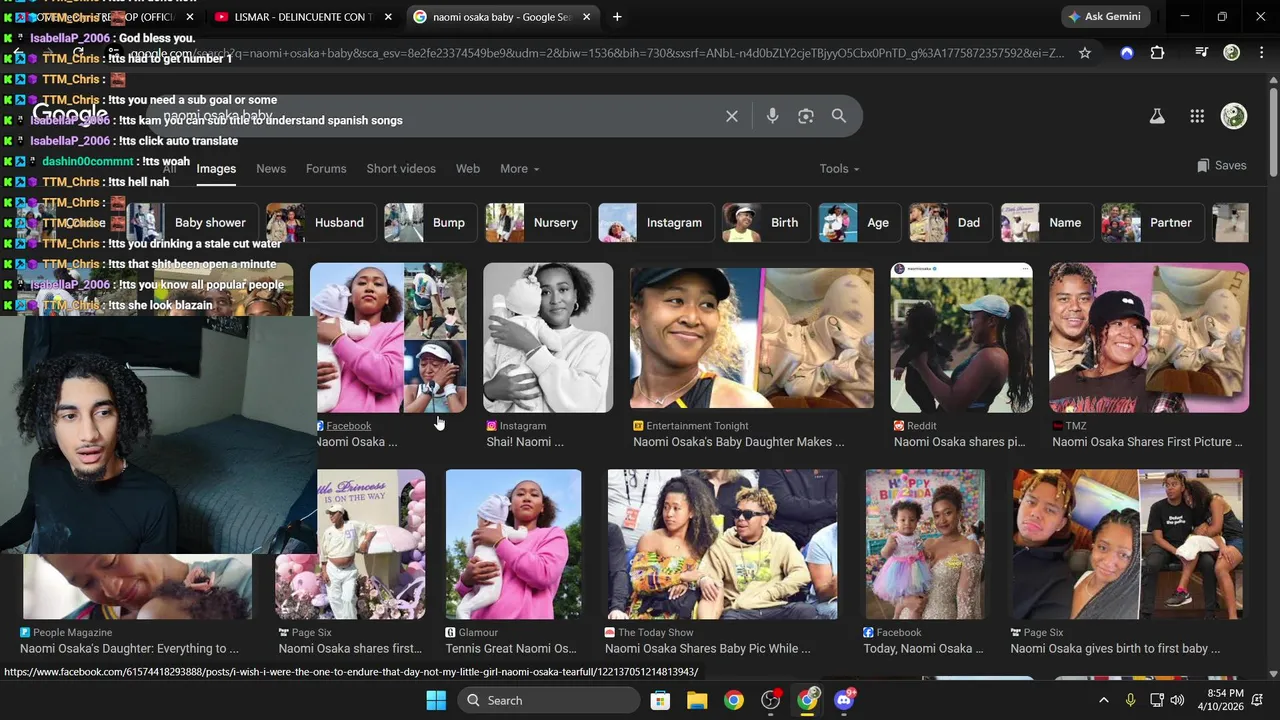Click the Windows taskbar Search box
The image size is (1280, 720).
pyautogui.click(x=549, y=700)
